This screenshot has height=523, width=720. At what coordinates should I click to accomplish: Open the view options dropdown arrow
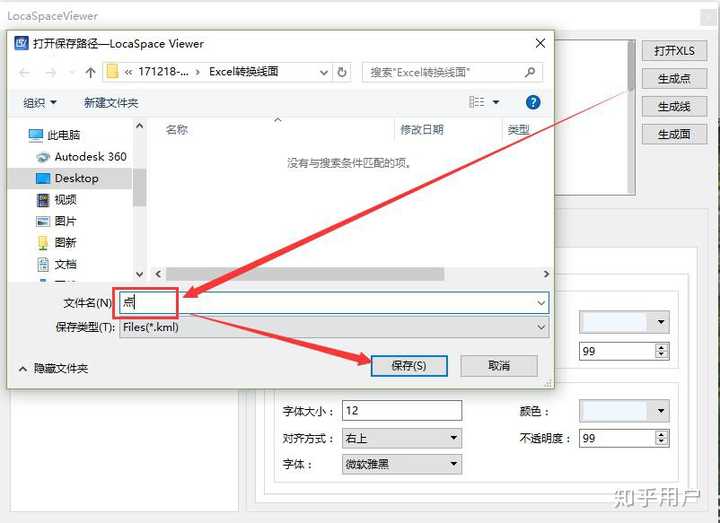(496, 102)
